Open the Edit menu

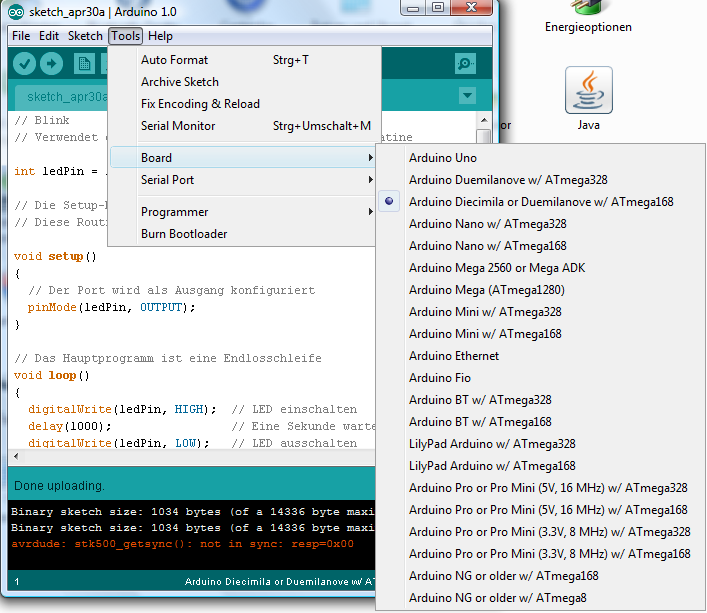[x=49, y=36]
